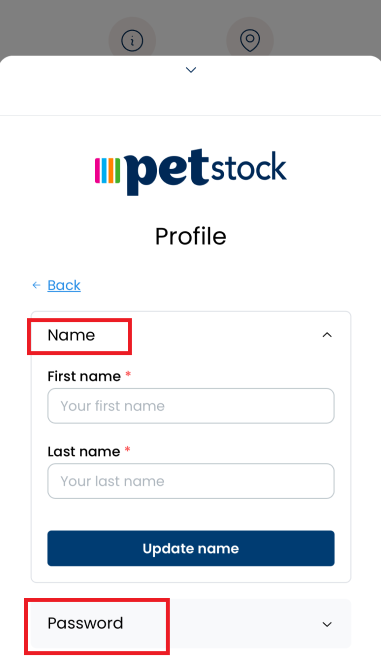This screenshot has width=381, height=670.
Task: Click the Update name button
Action: pos(191,548)
